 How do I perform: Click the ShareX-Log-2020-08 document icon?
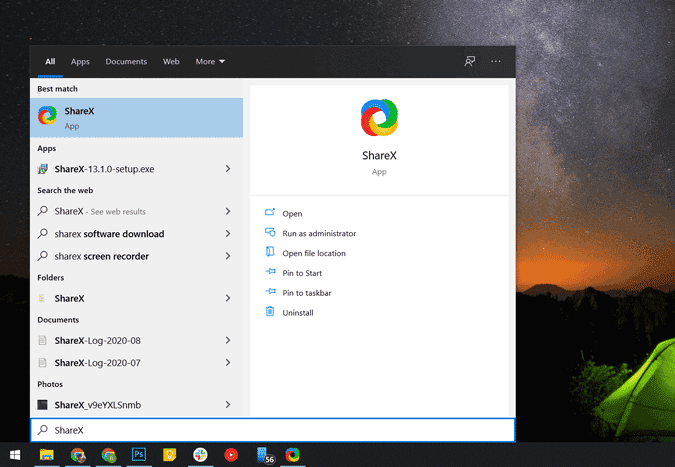click(42, 340)
